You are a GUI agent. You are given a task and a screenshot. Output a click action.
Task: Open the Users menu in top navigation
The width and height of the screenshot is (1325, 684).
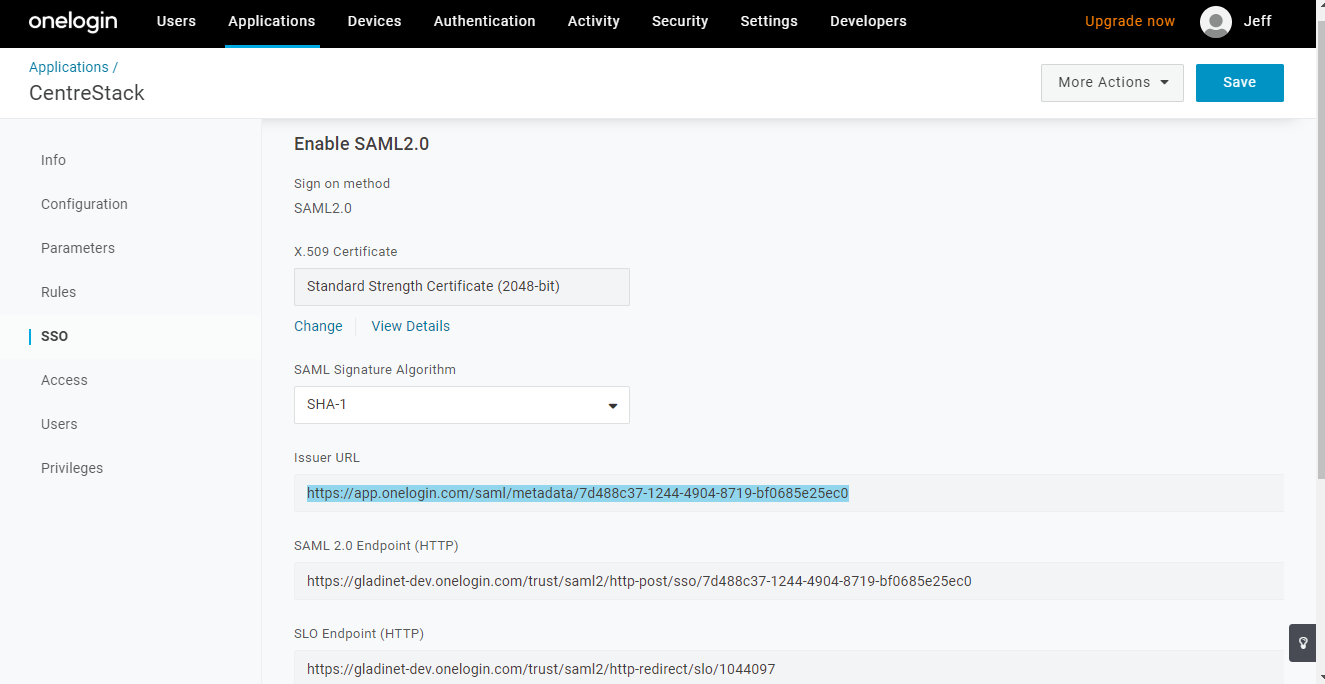point(176,21)
